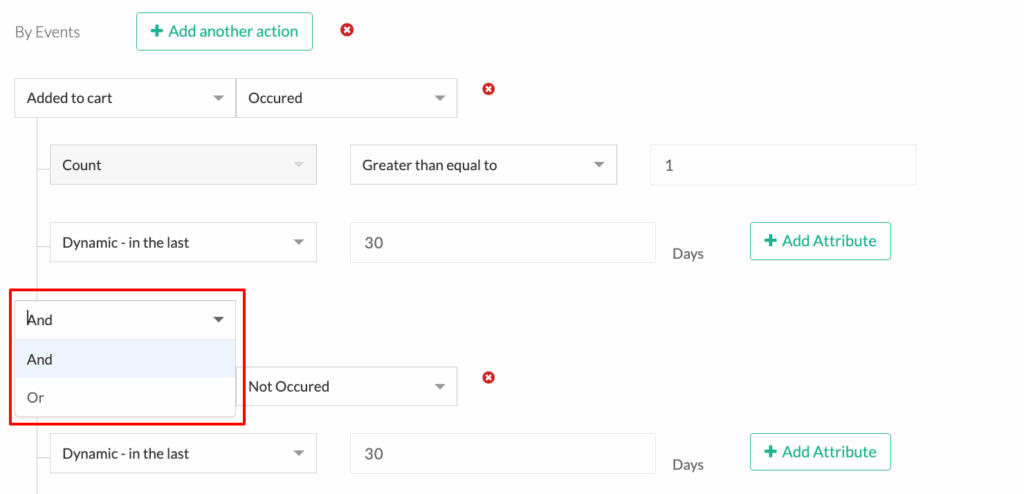Image resolution: width=1024 pixels, height=494 pixels.
Task: Click the first 30 days input field
Action: (502, 242)
